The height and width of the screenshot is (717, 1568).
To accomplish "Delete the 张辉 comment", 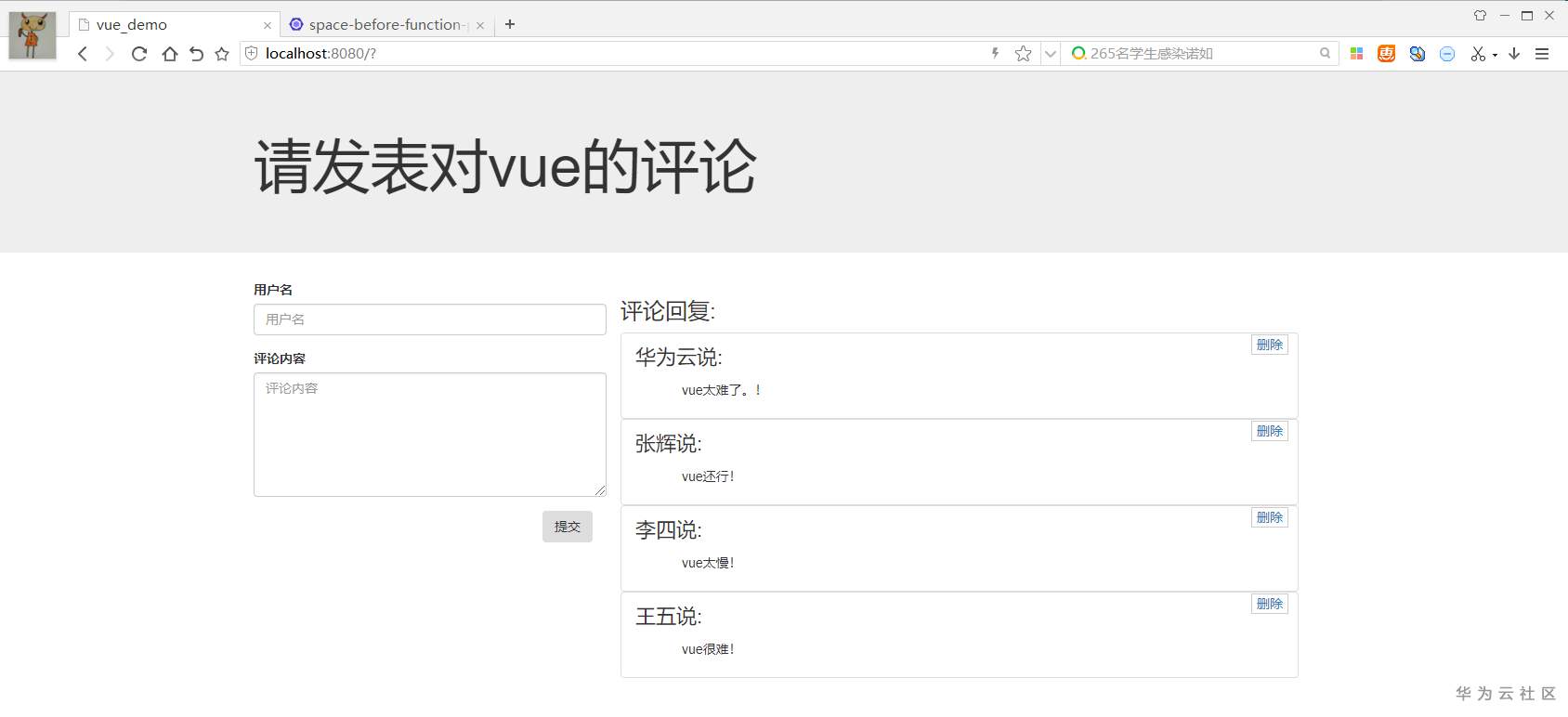I will click(1270, 431).
